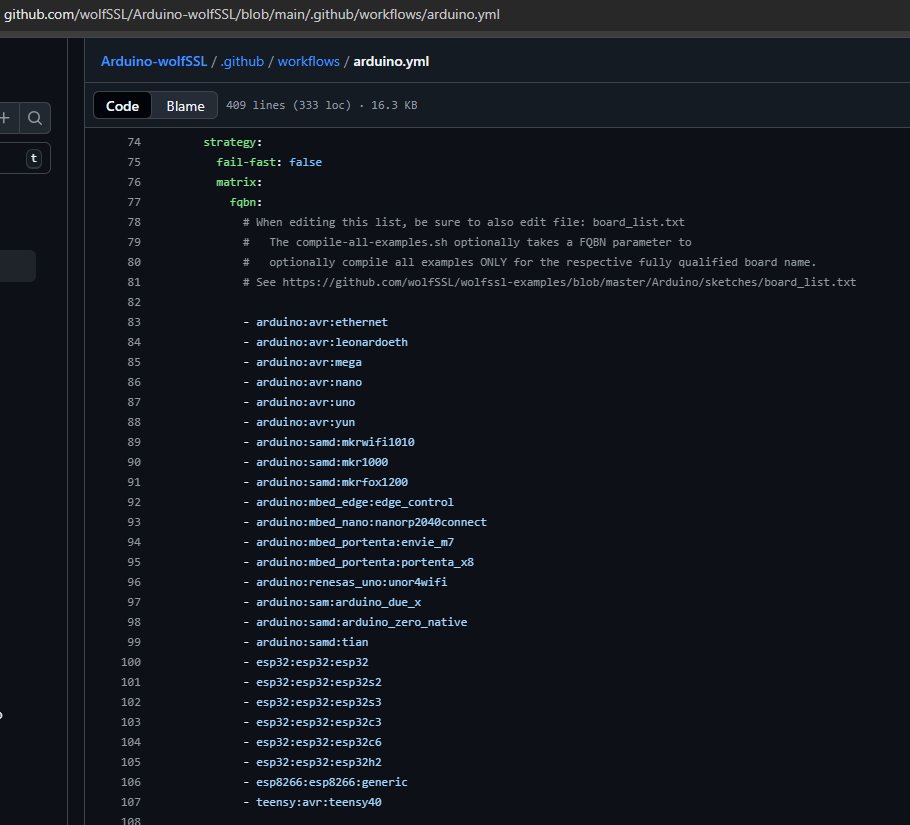This screenshot has height=825, width=910.
Task: Select line number 83
Action: pyautogui.click(x=134, y=322)
